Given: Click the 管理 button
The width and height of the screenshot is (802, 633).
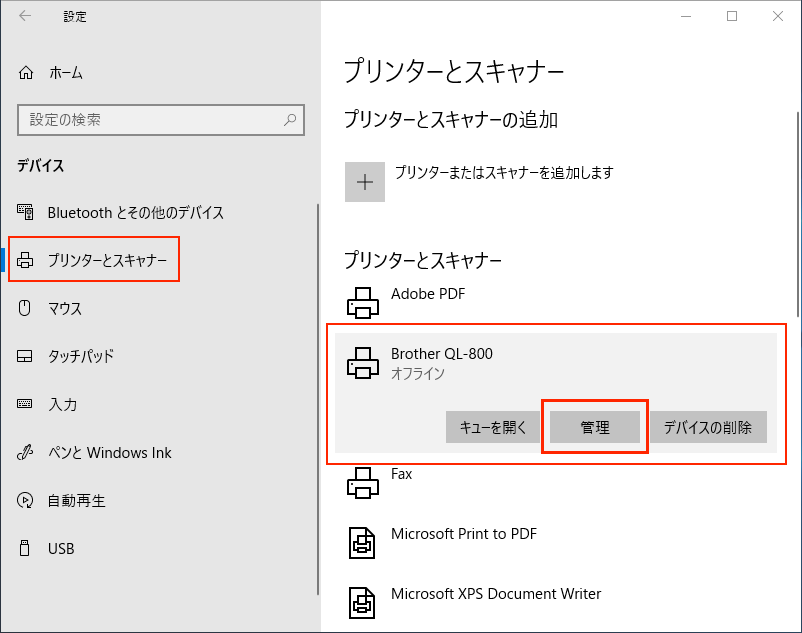Looking at the screenshot, I should click(x=595, y=427).
